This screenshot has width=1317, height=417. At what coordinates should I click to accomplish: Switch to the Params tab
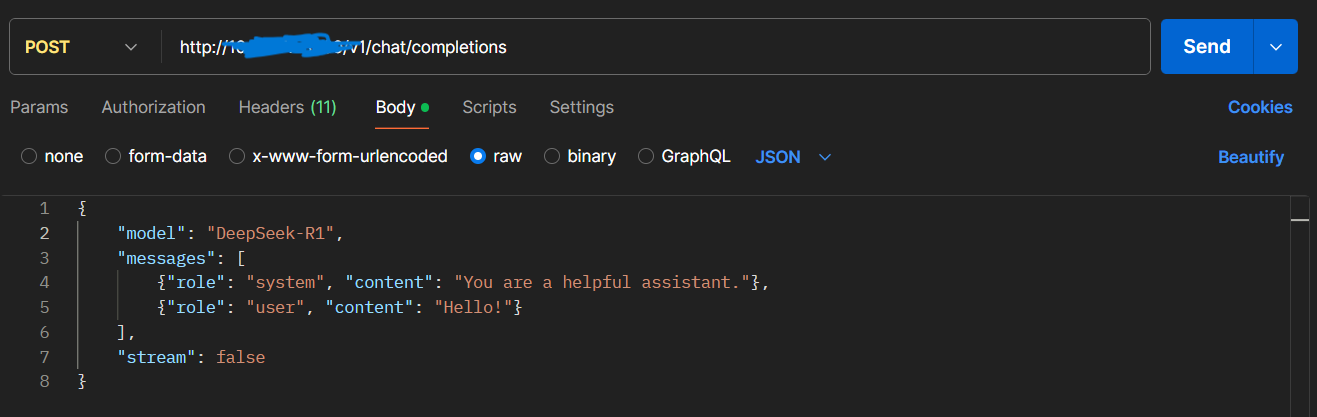point(39,107)
